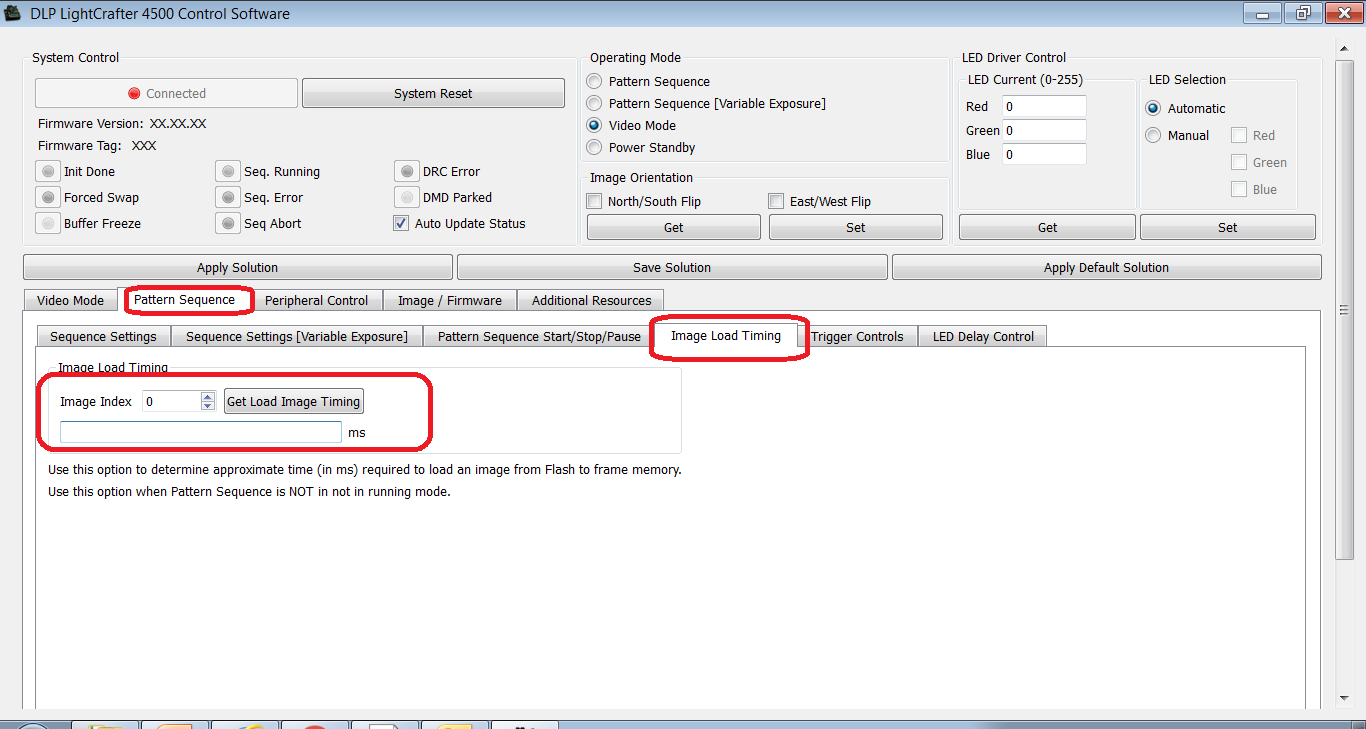Click the Seq. Error status indicator
The width and height of the screenshot is (1366, 729).
(228, 197)
